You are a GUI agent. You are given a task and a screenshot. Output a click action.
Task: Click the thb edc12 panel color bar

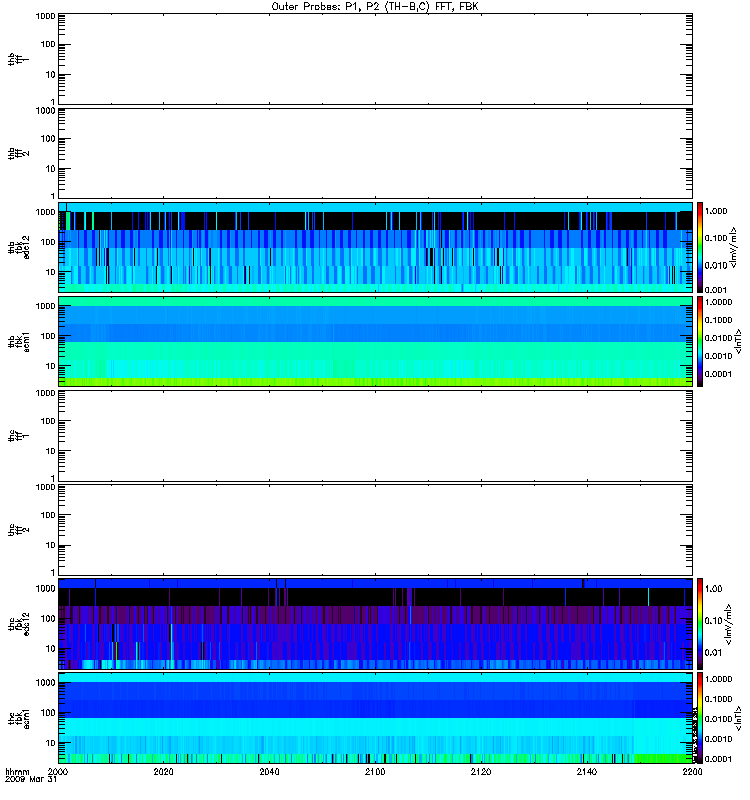click(700, 247)
